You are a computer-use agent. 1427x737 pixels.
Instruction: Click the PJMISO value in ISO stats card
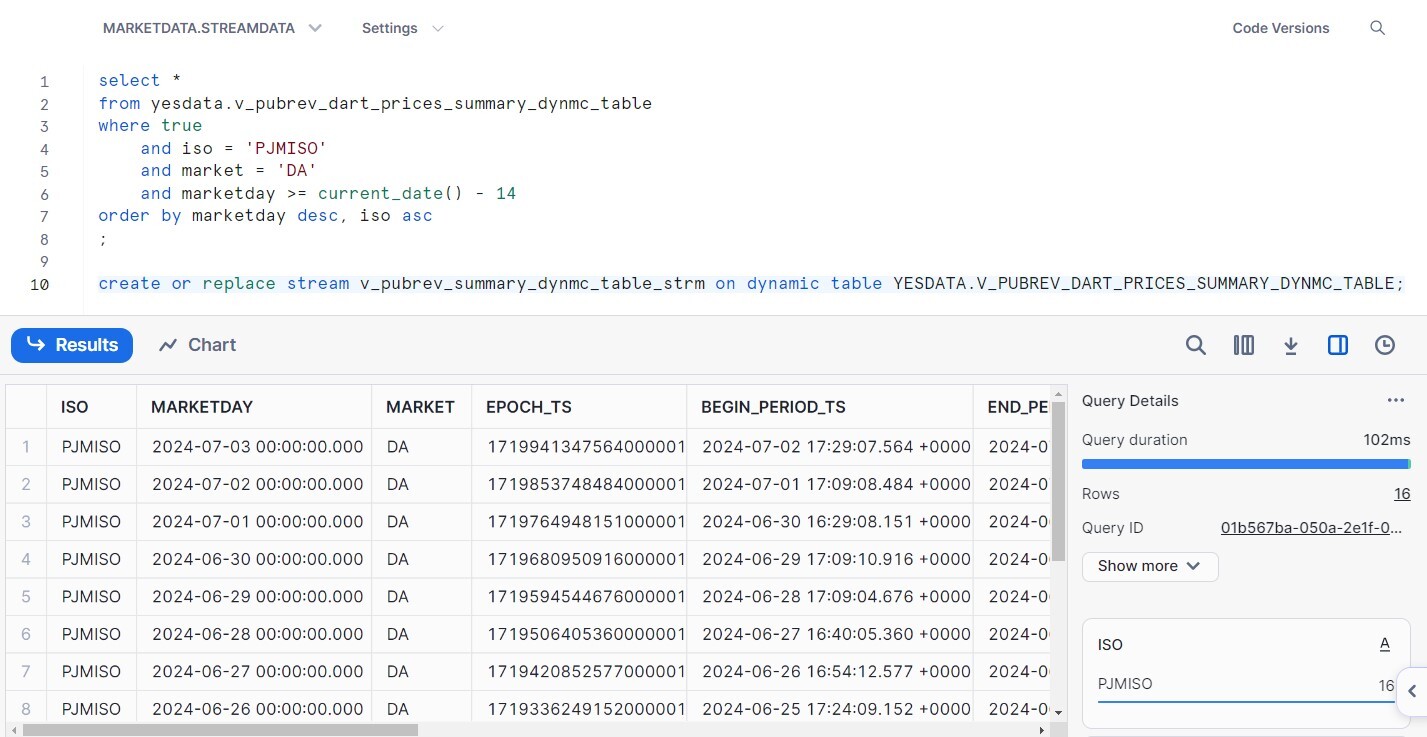tap(1125, 685)
